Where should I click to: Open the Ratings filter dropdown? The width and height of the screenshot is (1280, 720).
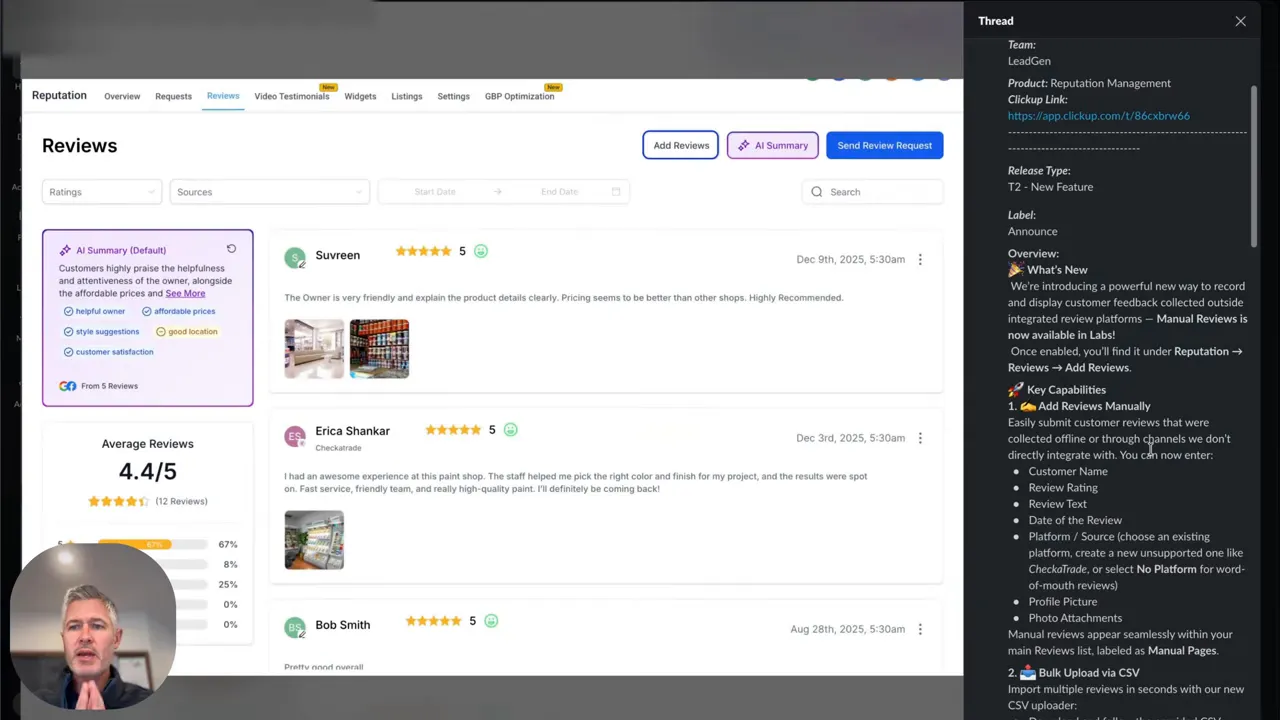click(101, 192)
